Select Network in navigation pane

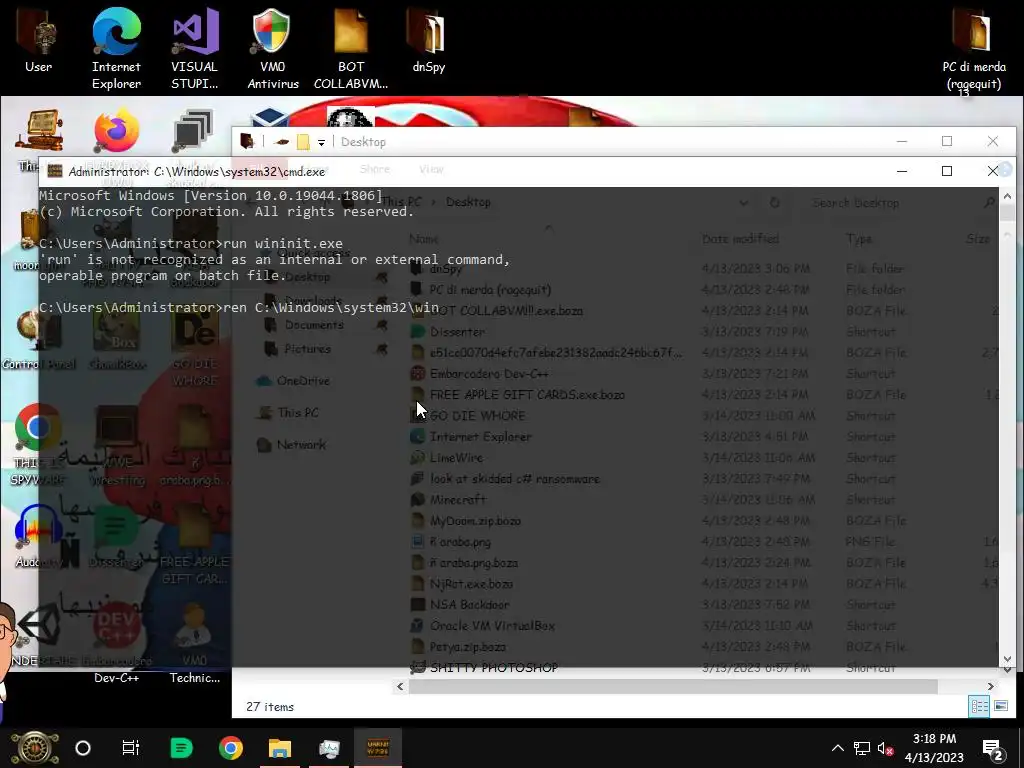point(300,444)
